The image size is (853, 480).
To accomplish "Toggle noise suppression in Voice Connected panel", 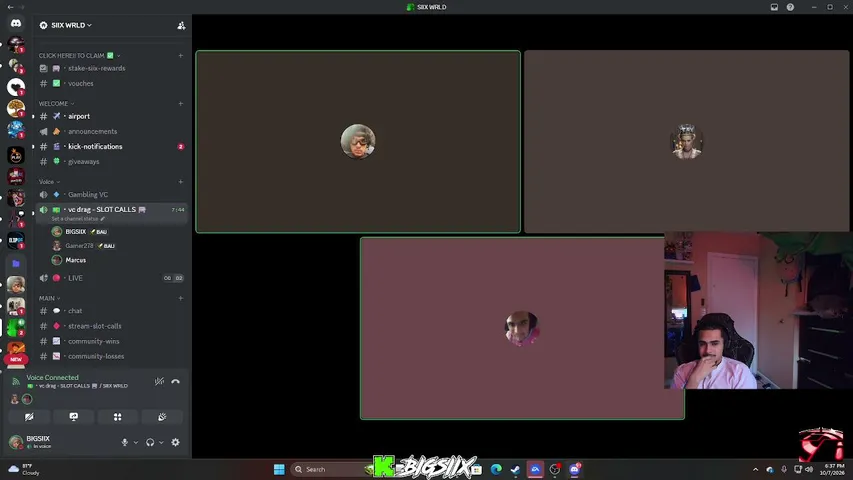I will (159, 381).
